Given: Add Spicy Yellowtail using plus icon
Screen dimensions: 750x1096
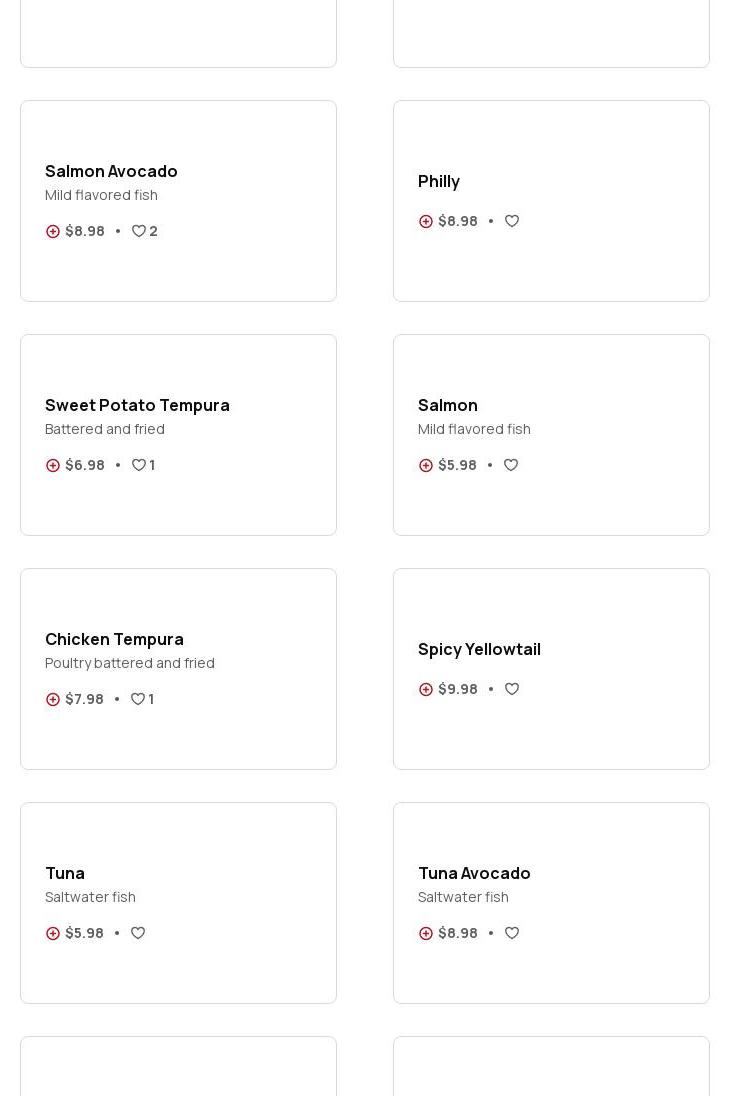Looking at the screenshot, I should pyautogui.click(x=426, y=689).
